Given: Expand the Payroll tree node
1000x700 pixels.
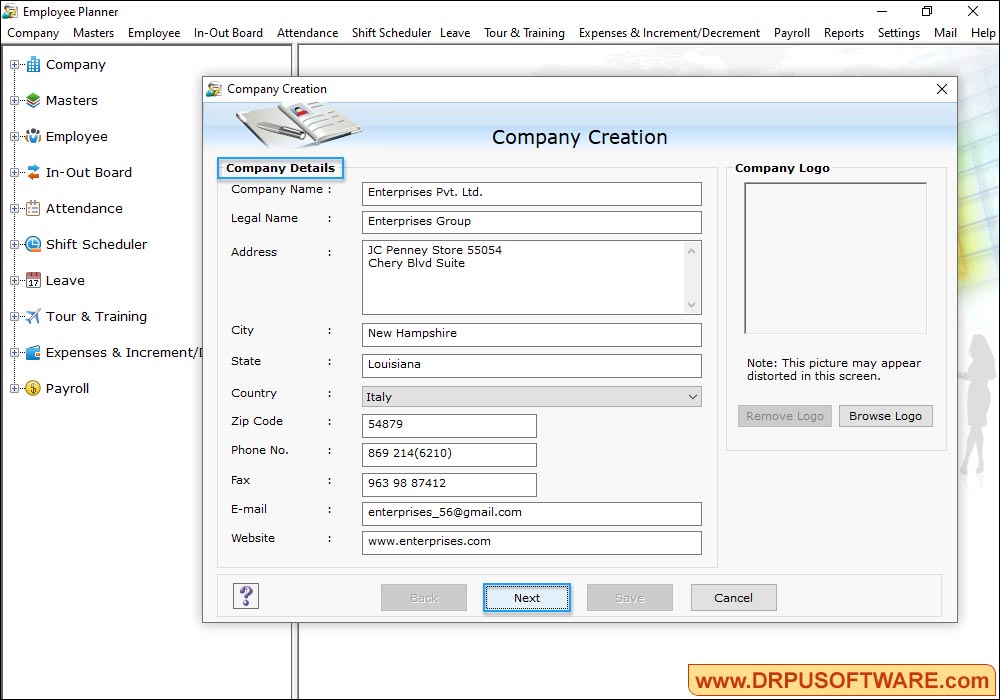Looking at the screenshot, I should point(13,388).
